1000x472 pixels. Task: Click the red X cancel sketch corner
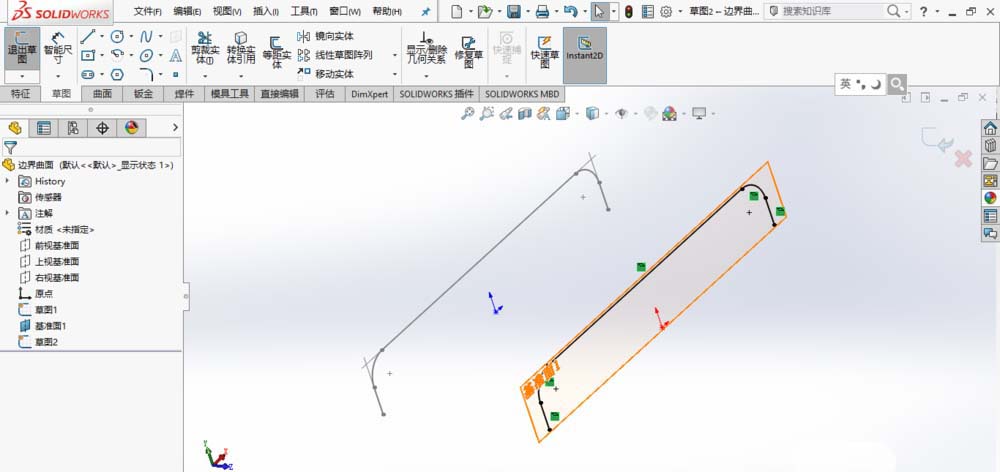(x=963, y=159)
